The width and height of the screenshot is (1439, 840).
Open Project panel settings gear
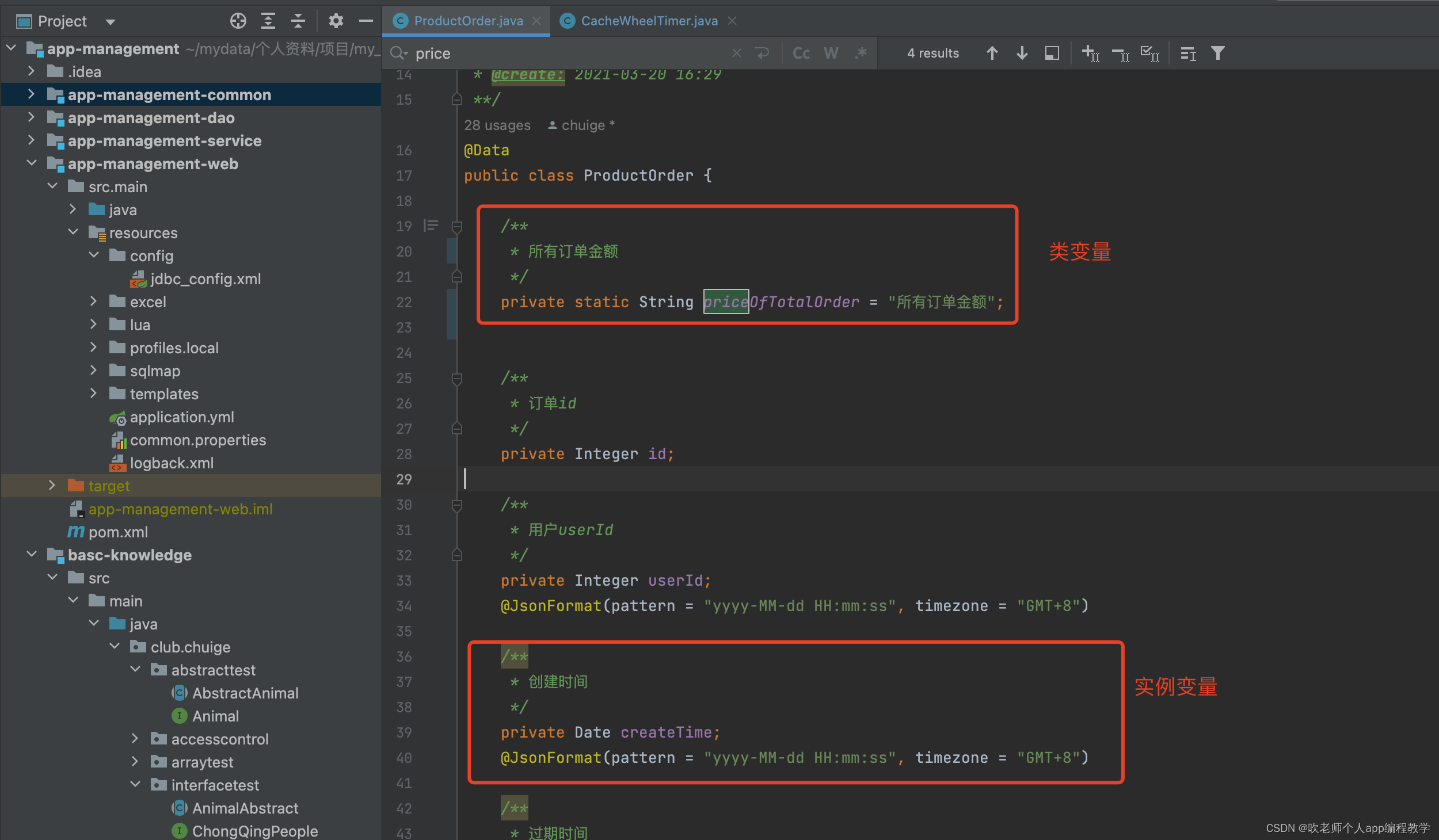336,21
